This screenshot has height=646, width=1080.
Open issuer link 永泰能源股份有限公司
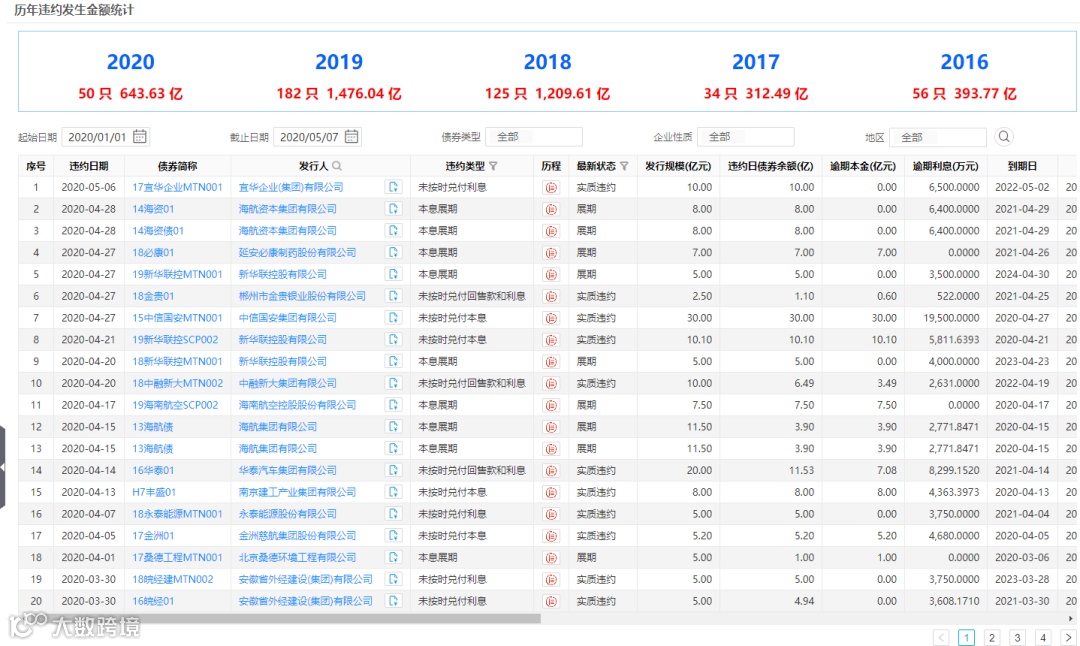tap(287, 514)
